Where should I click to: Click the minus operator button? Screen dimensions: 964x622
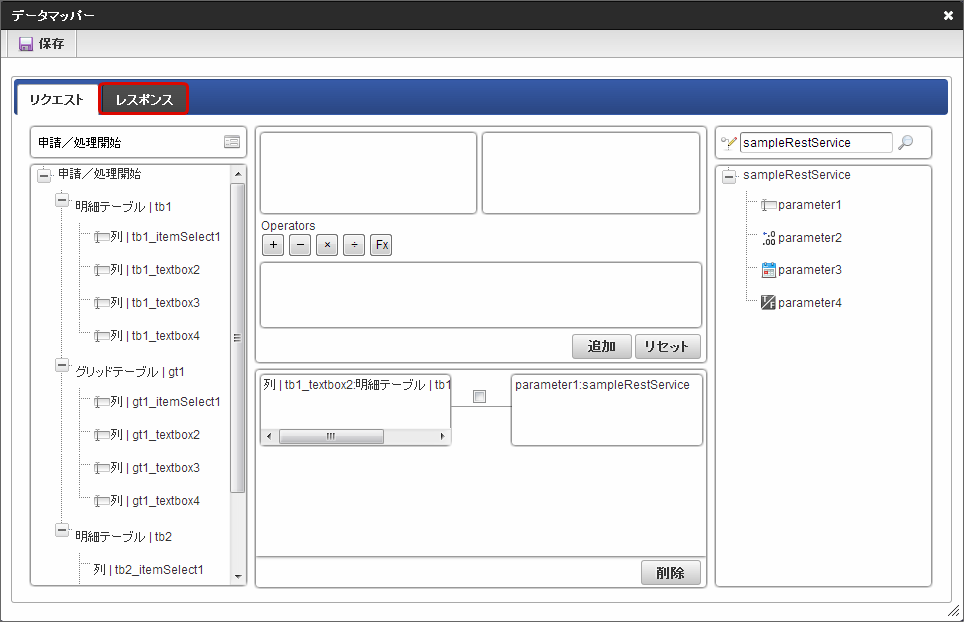[300, 246]
